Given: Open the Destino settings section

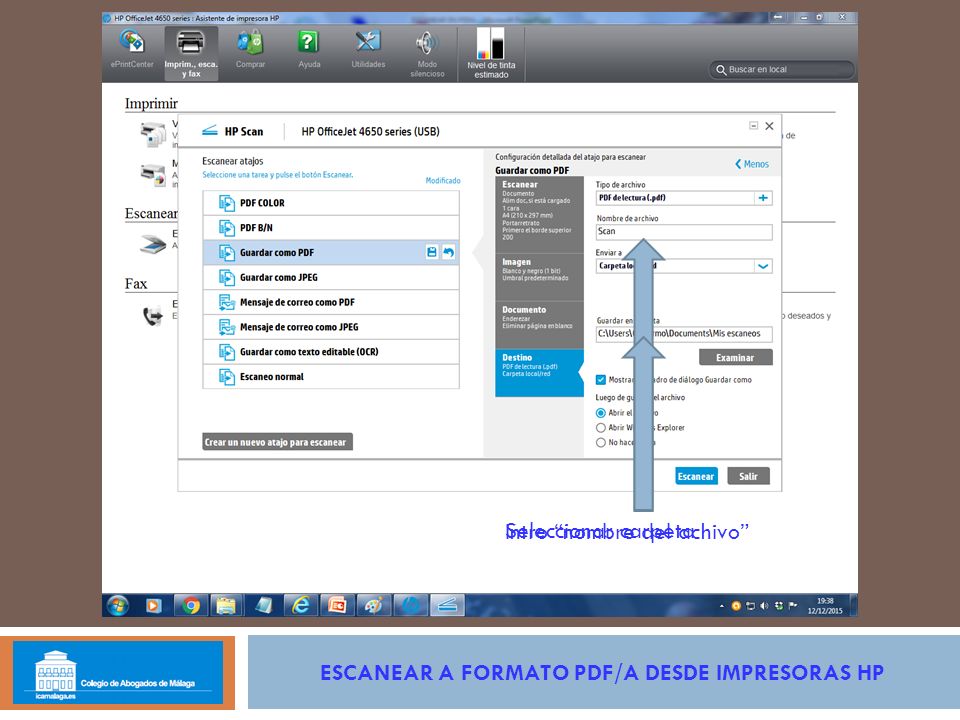Looking at the screenshot, I should pyautogui.click(x=539, y=373).
